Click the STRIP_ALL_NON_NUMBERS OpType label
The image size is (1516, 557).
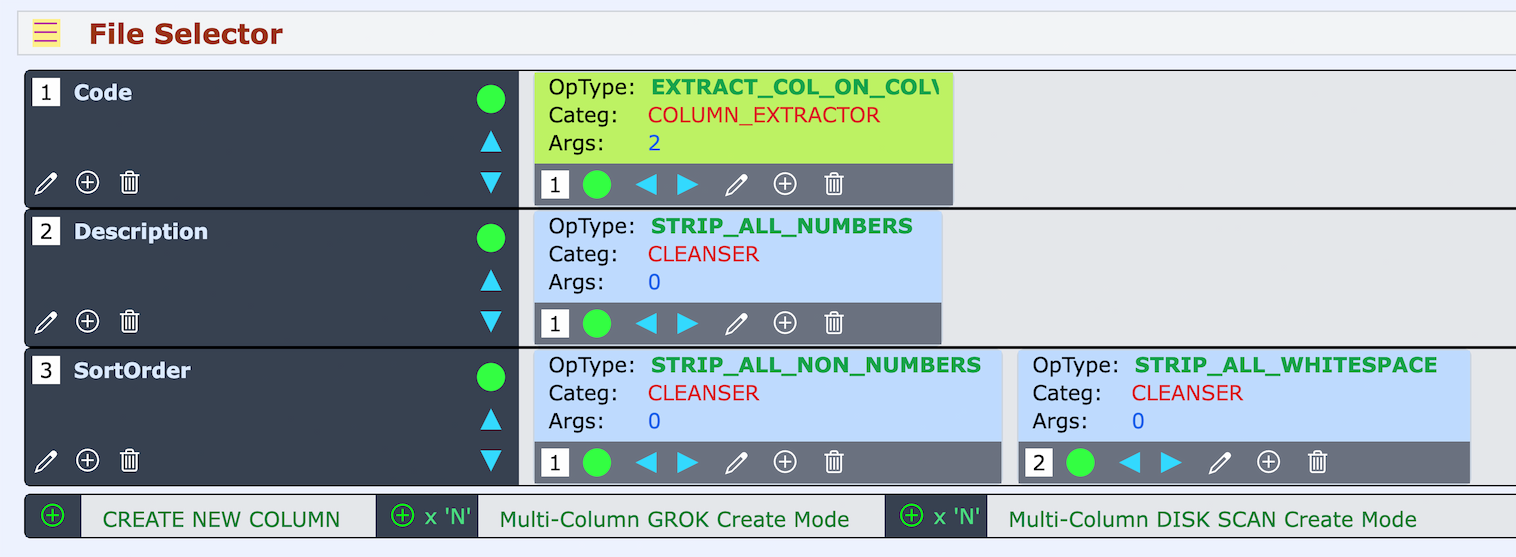click(x=816, y=365)
